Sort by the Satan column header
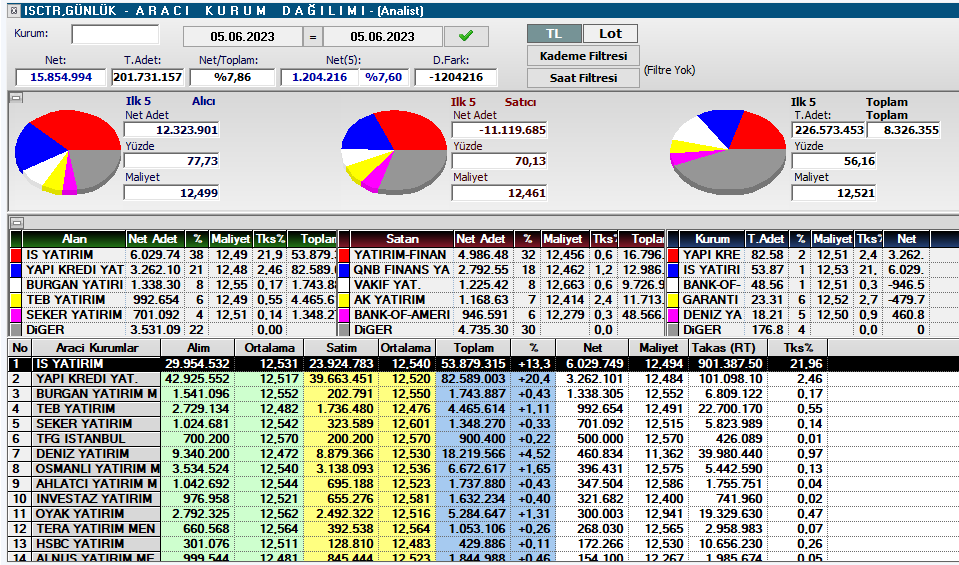Image resolution: width=959 pixels, height=565 pixels. click(402, 238)
